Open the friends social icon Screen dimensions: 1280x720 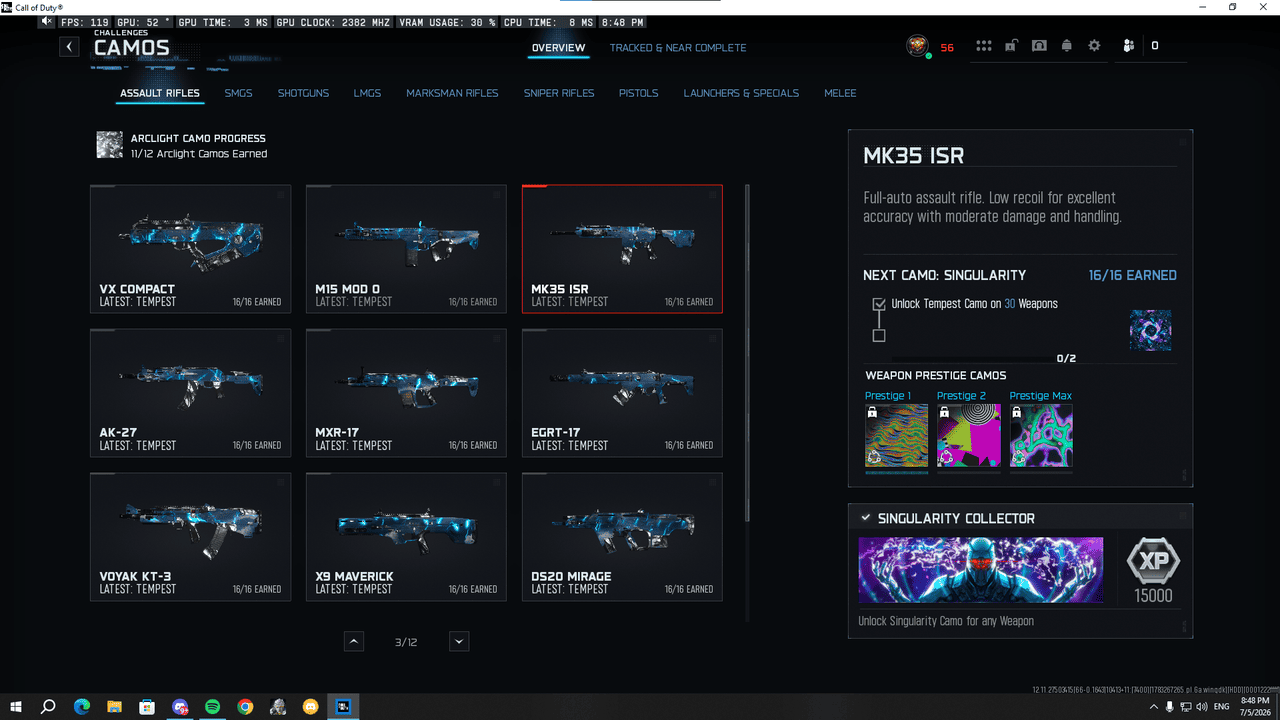(x=1129, y=46)
